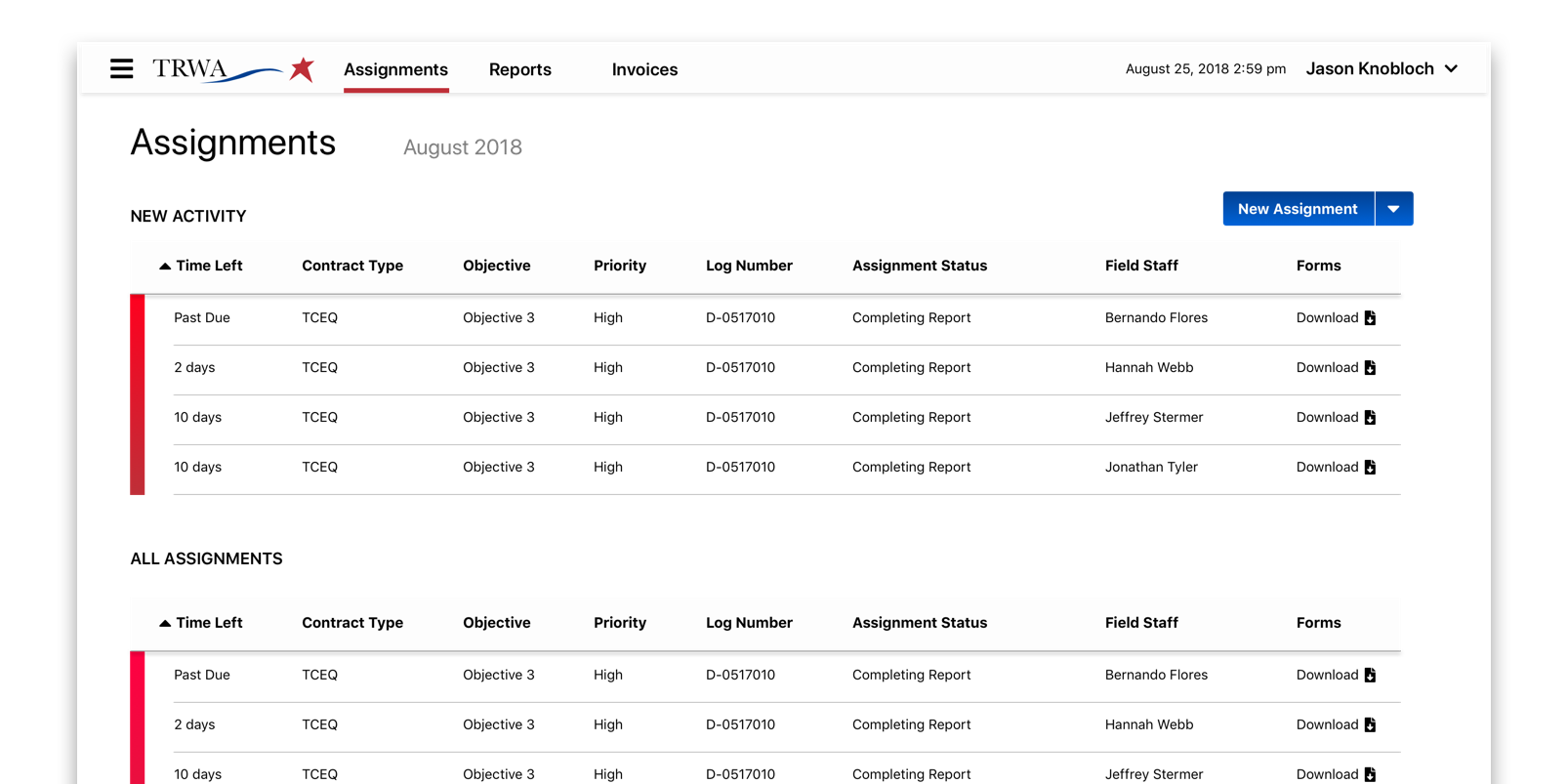This screenshot has height=784, width=1568.
Task: Click download icon in New Activity Bernando Flores row
Action: (1370, 318)
